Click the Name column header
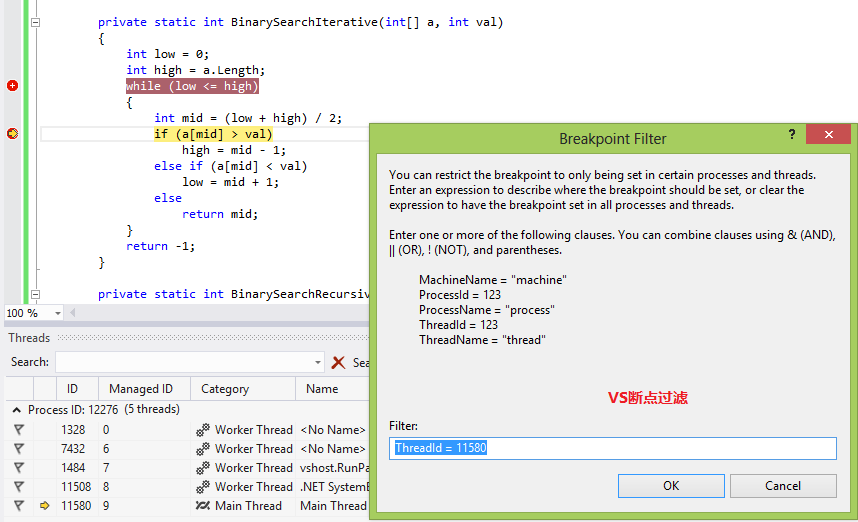 tap(322, 389)
